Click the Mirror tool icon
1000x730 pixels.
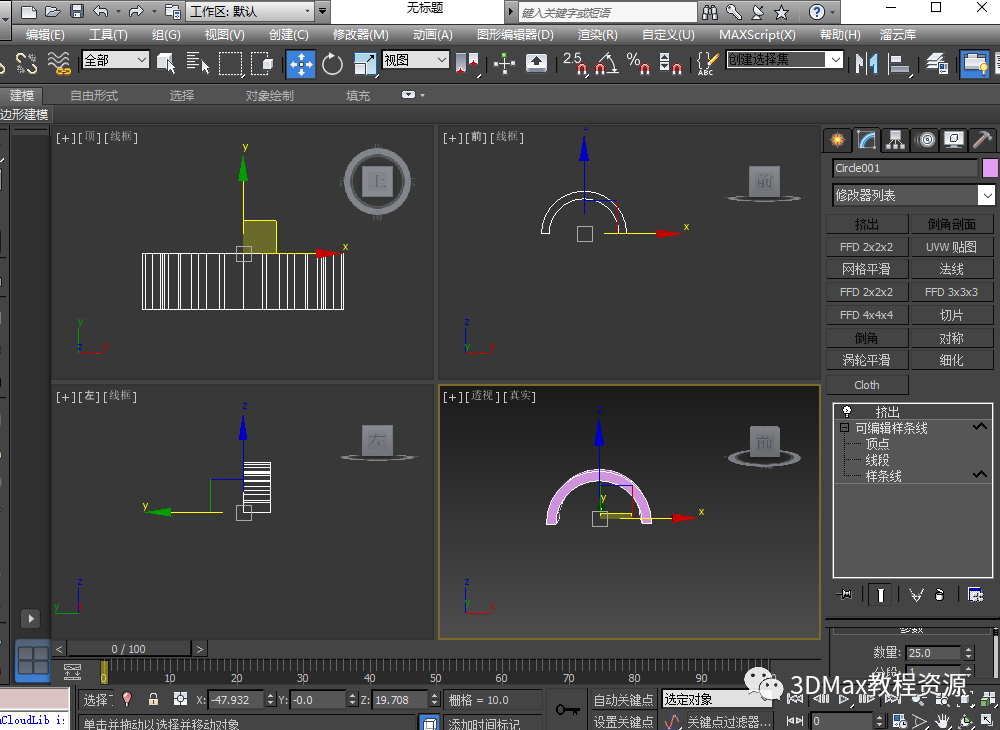click(865, 64)
